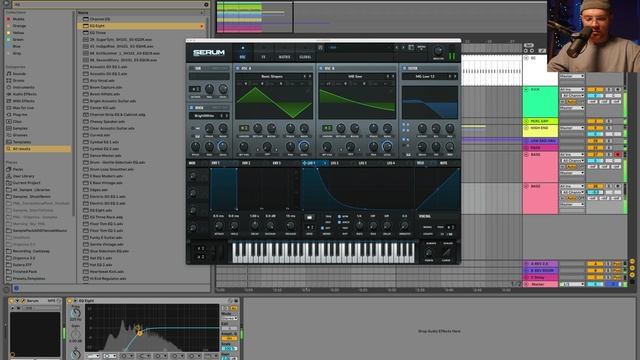Open KICK track input routing dropdown

pos(572,89)
